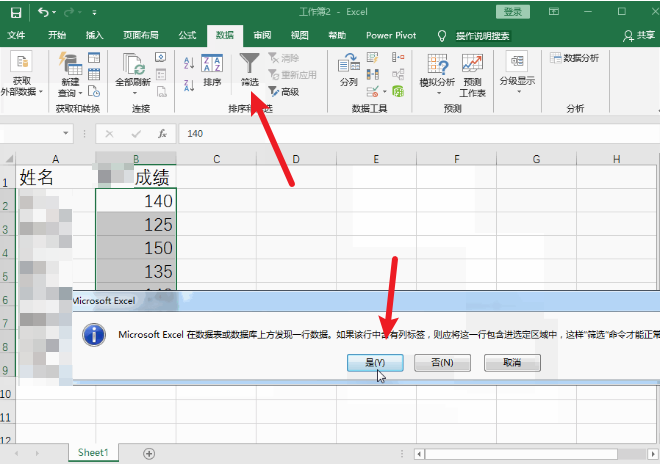Click the Select All corner triangle
The height and width of the screenshot is (465, 661).
tap(9, 159)
